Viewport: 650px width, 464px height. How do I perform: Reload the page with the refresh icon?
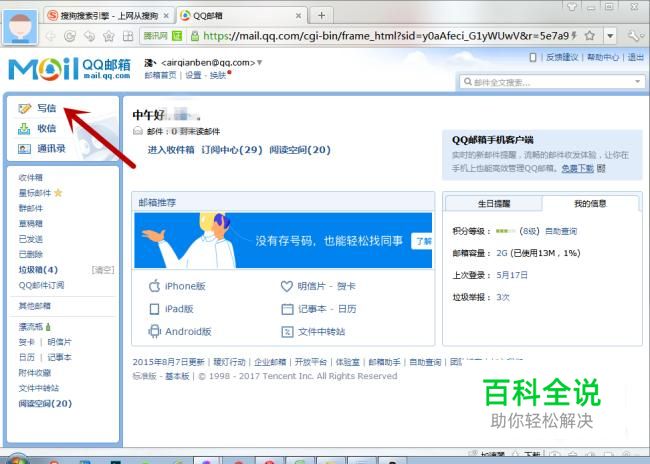click(70, 36)
